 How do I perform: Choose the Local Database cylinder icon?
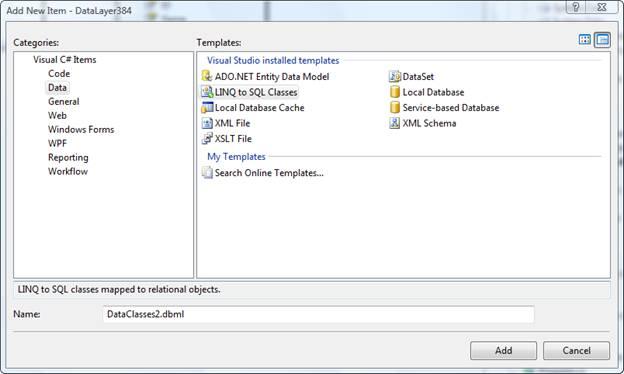coord(394,92)
